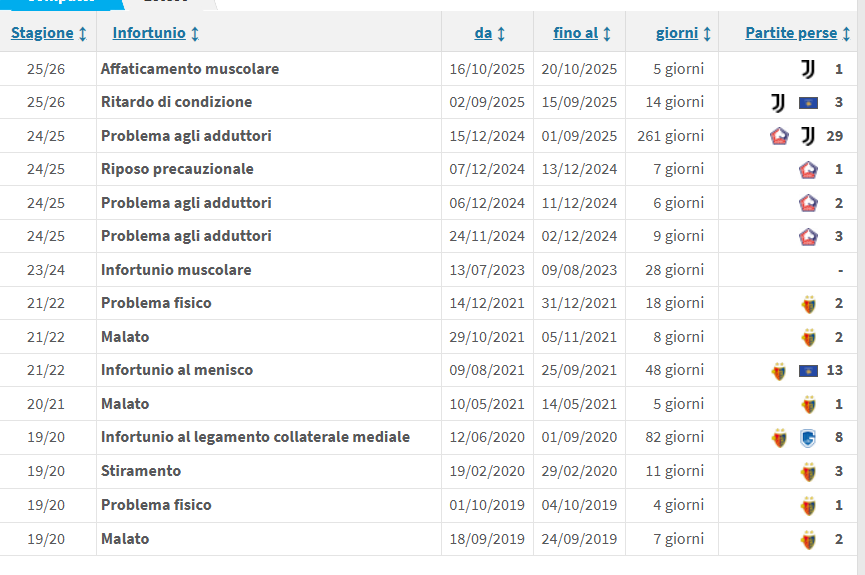The image size is (865, 575).
Task: Click Basel crest in the 18/09/2019 Malato row
Action: click(808, 539)
